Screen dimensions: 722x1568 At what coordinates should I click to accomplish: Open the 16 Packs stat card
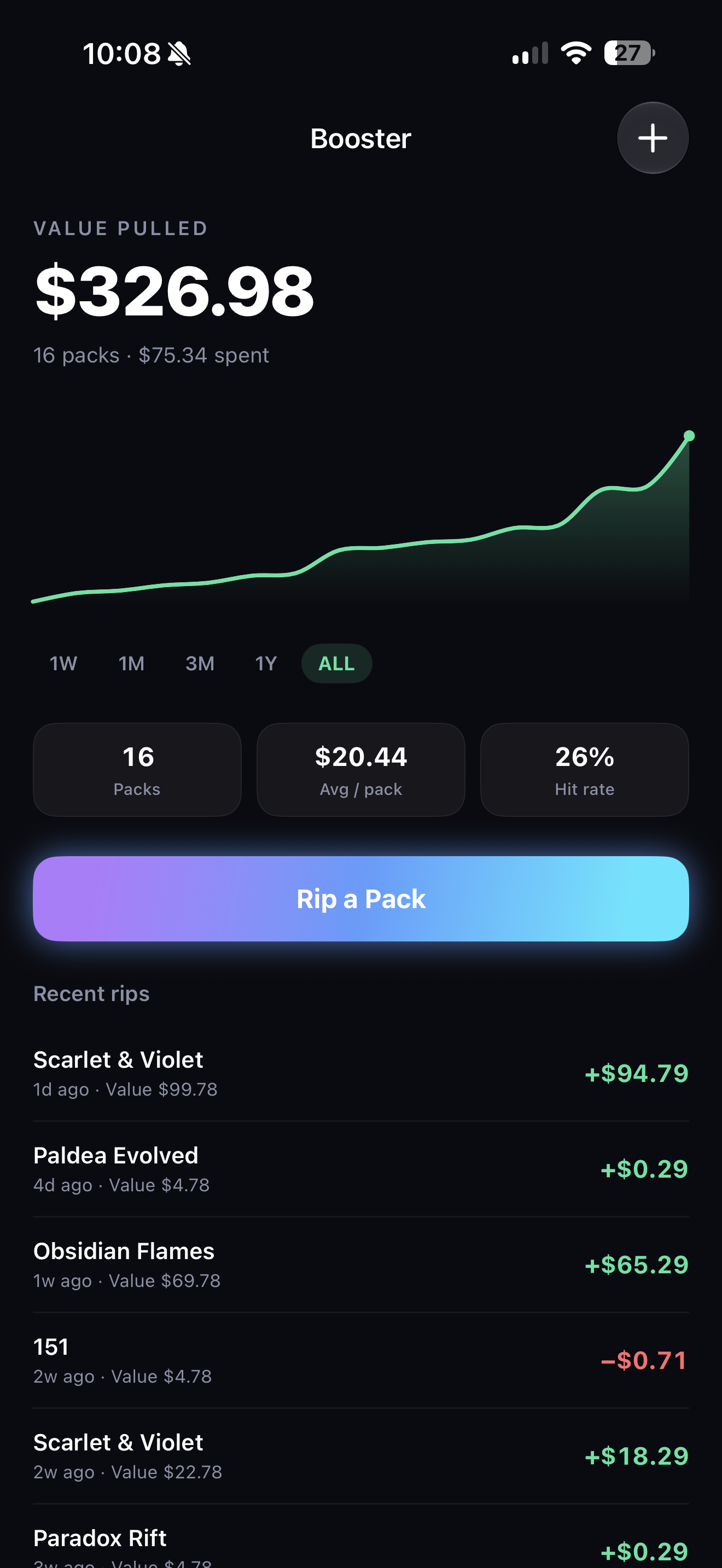coord(137,769)
